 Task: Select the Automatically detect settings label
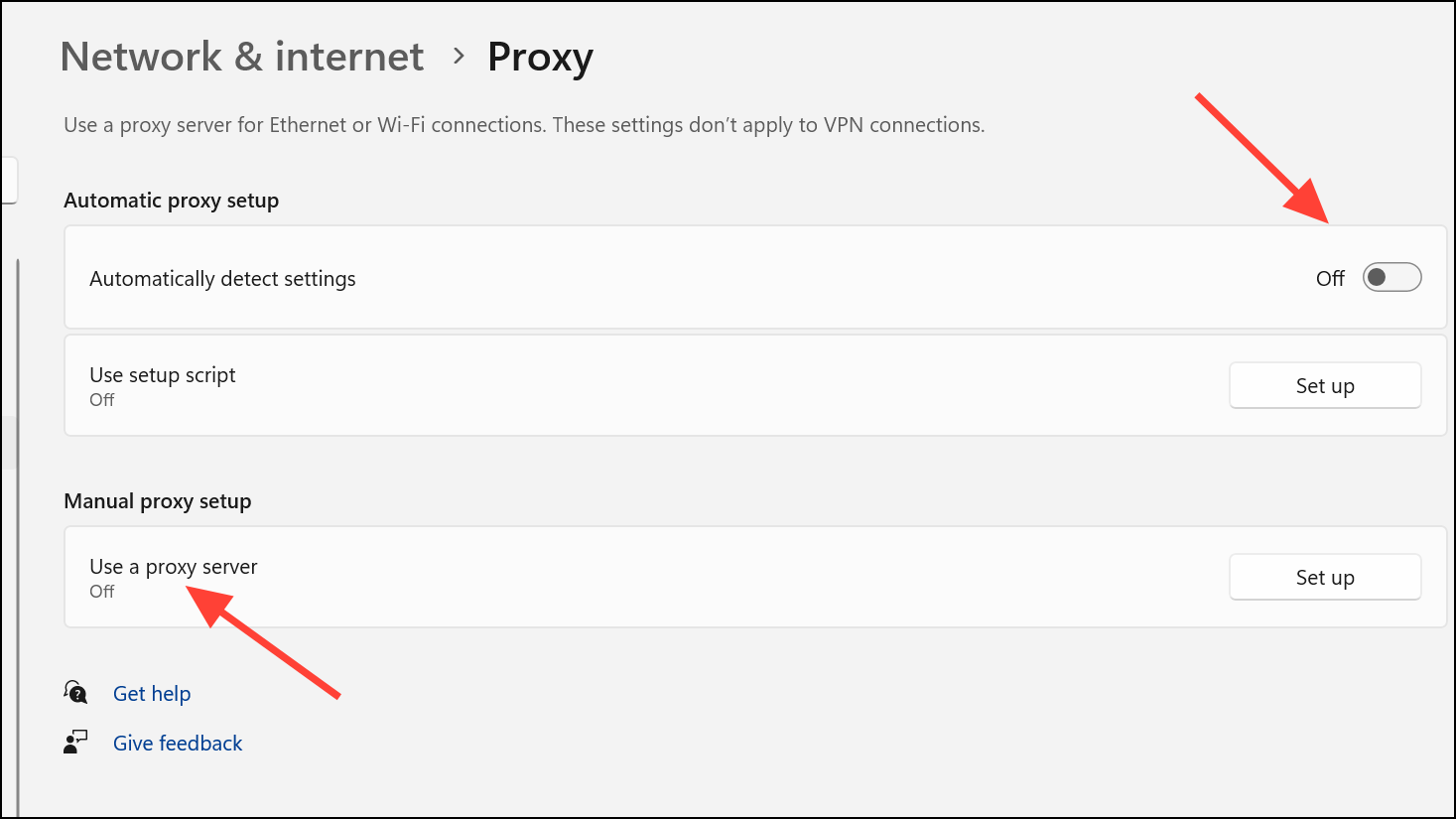[222, 279]
